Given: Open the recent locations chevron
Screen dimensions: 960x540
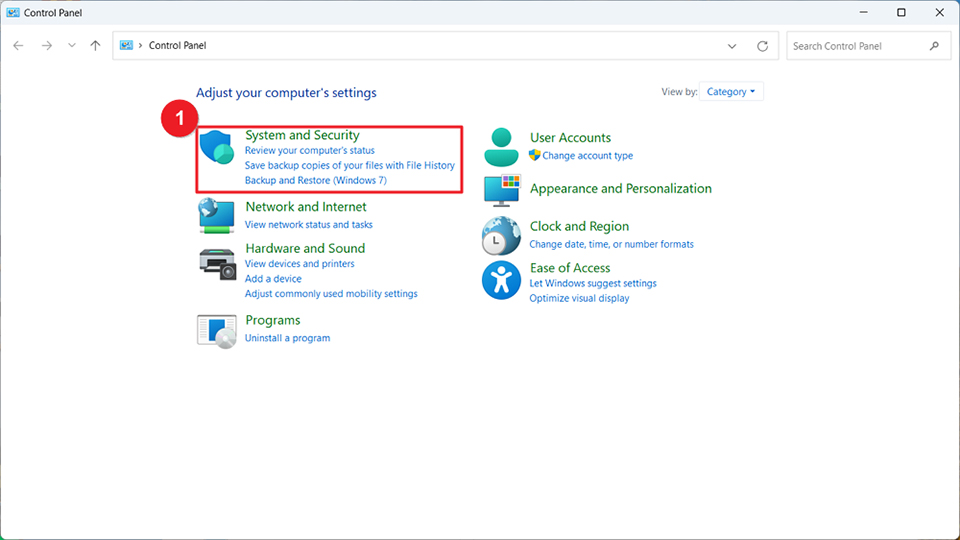Looking at the screenshot, I should (71, 46).
